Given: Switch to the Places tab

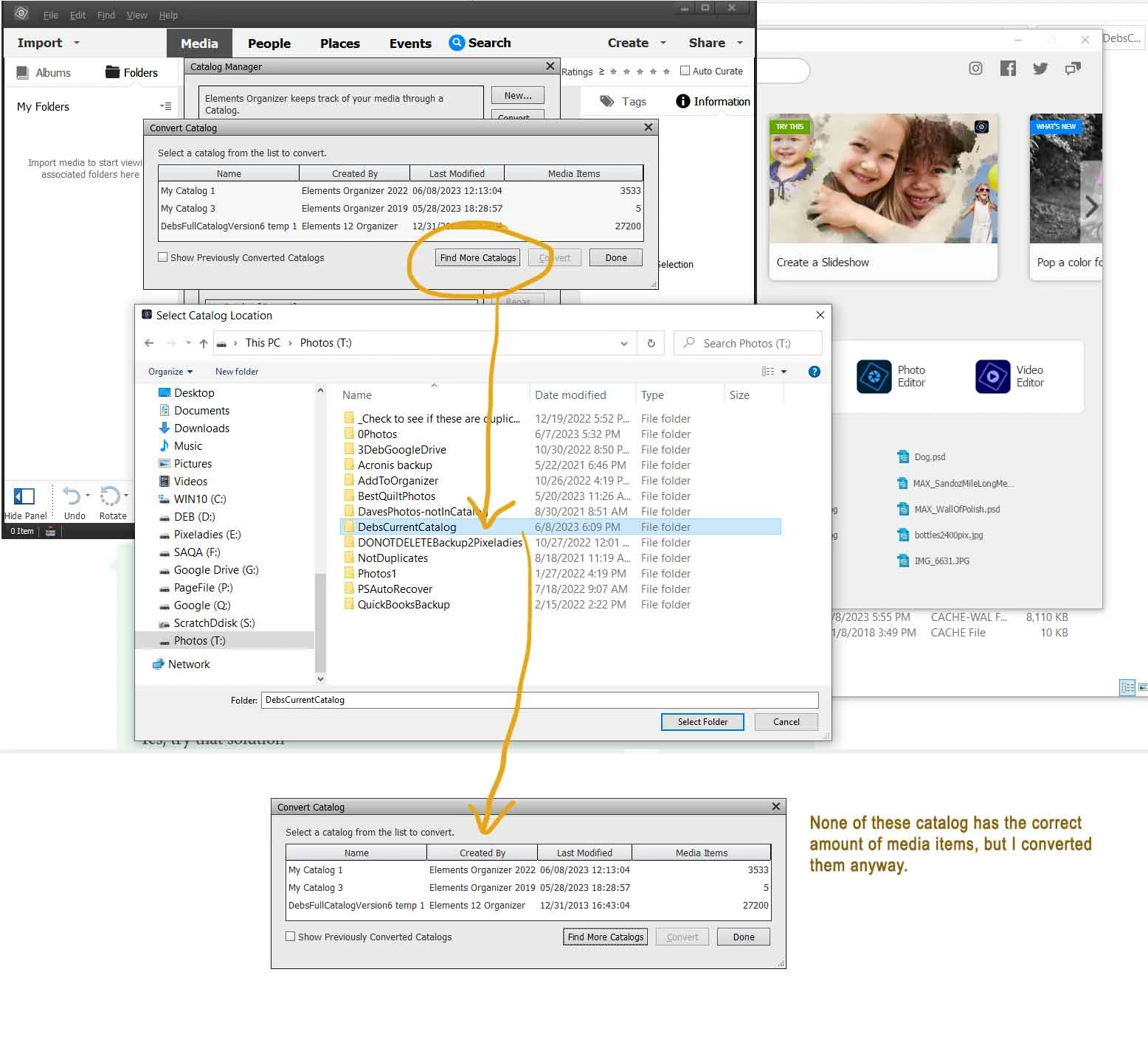Looking at the screenshot, I should click(340, 44).
